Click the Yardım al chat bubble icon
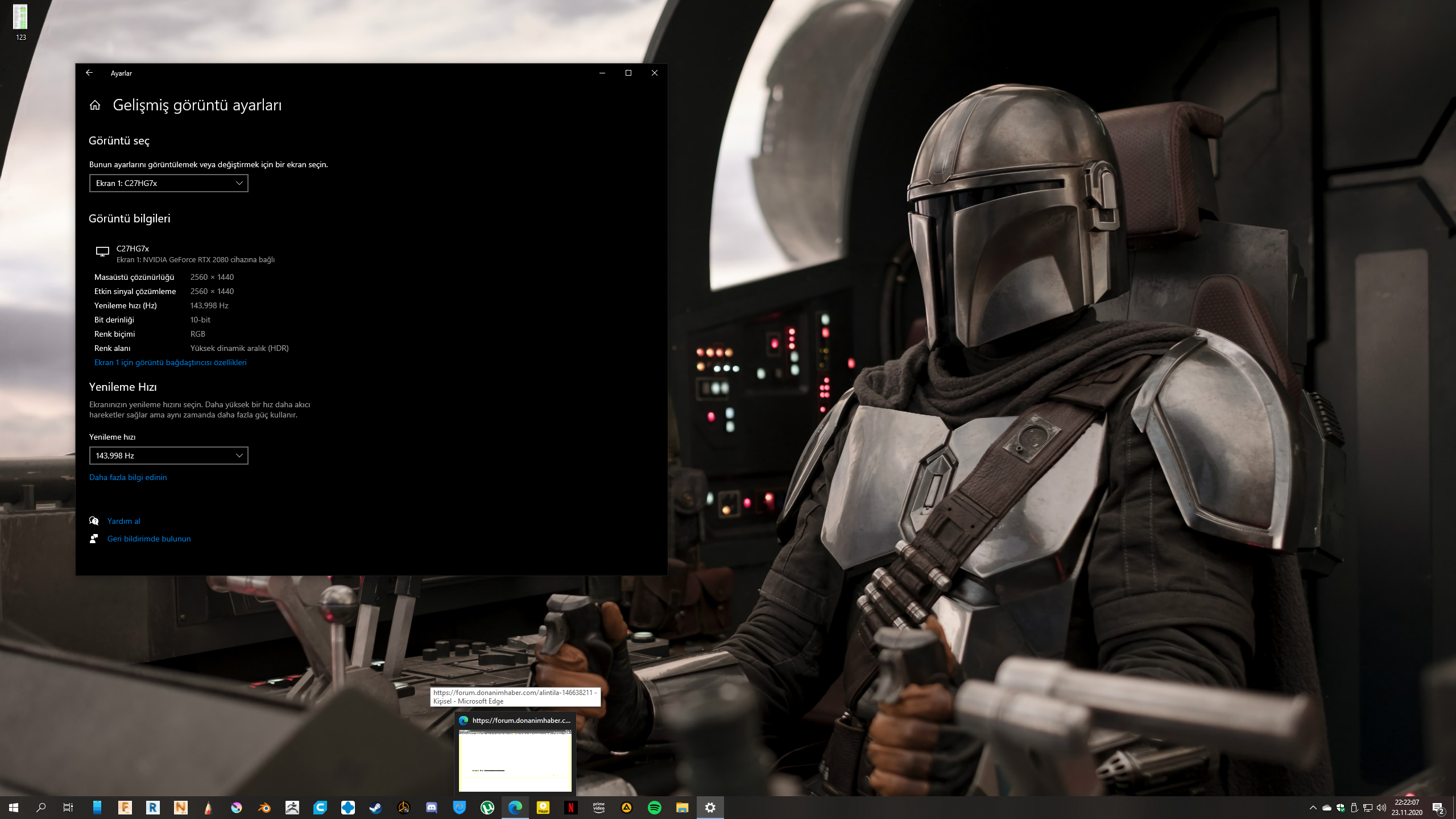 94,521
